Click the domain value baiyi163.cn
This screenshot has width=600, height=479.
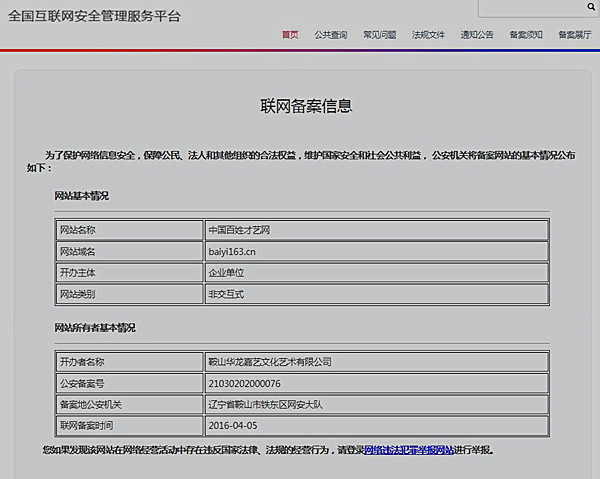point(234,251)
